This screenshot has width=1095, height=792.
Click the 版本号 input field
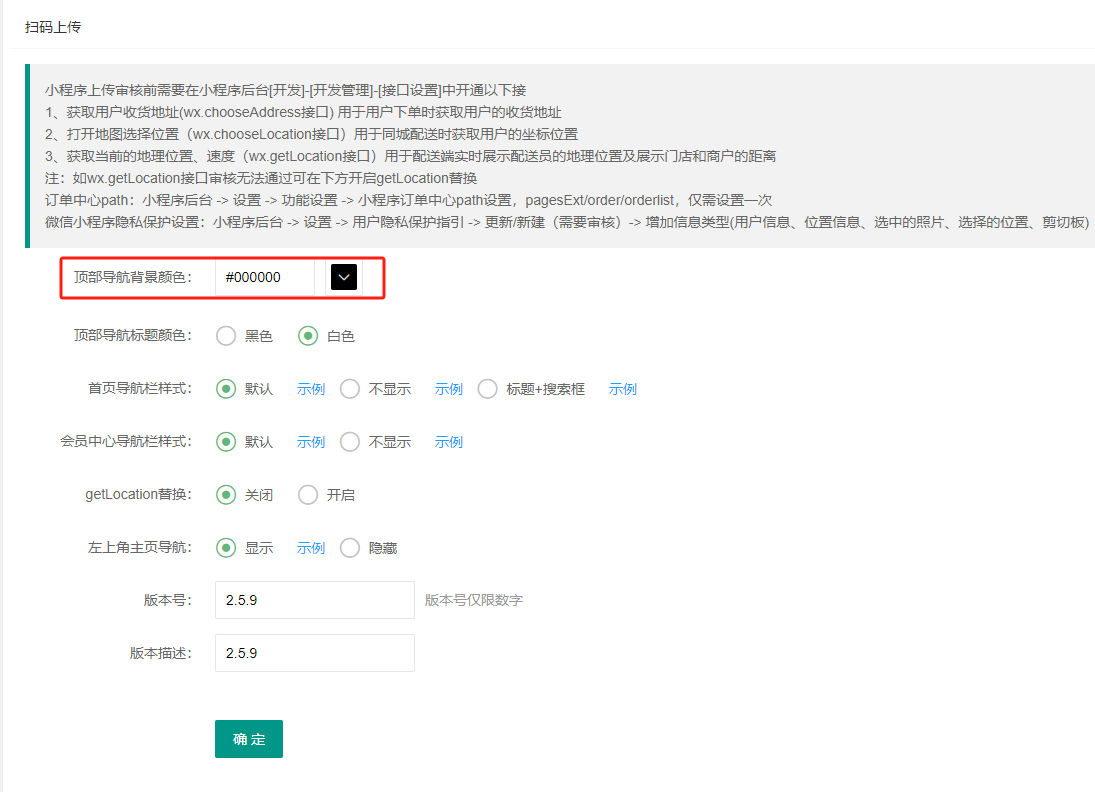[314, 600]
